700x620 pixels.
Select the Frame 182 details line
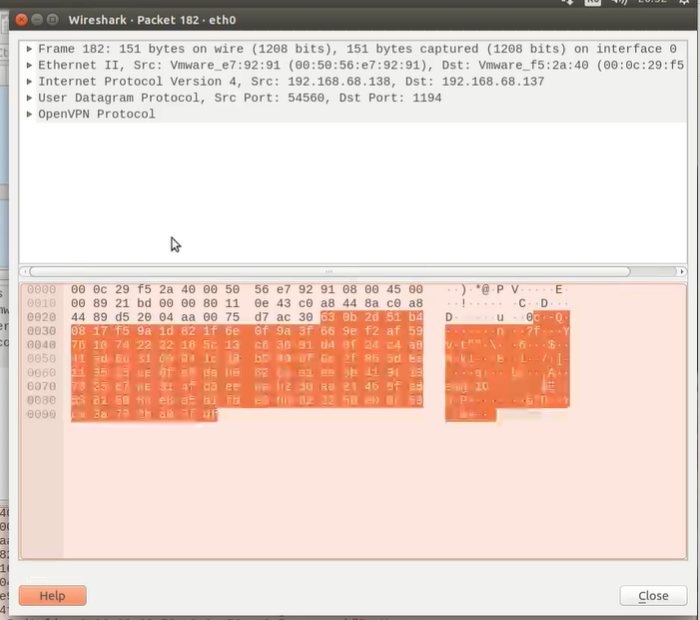coord(357,49)
